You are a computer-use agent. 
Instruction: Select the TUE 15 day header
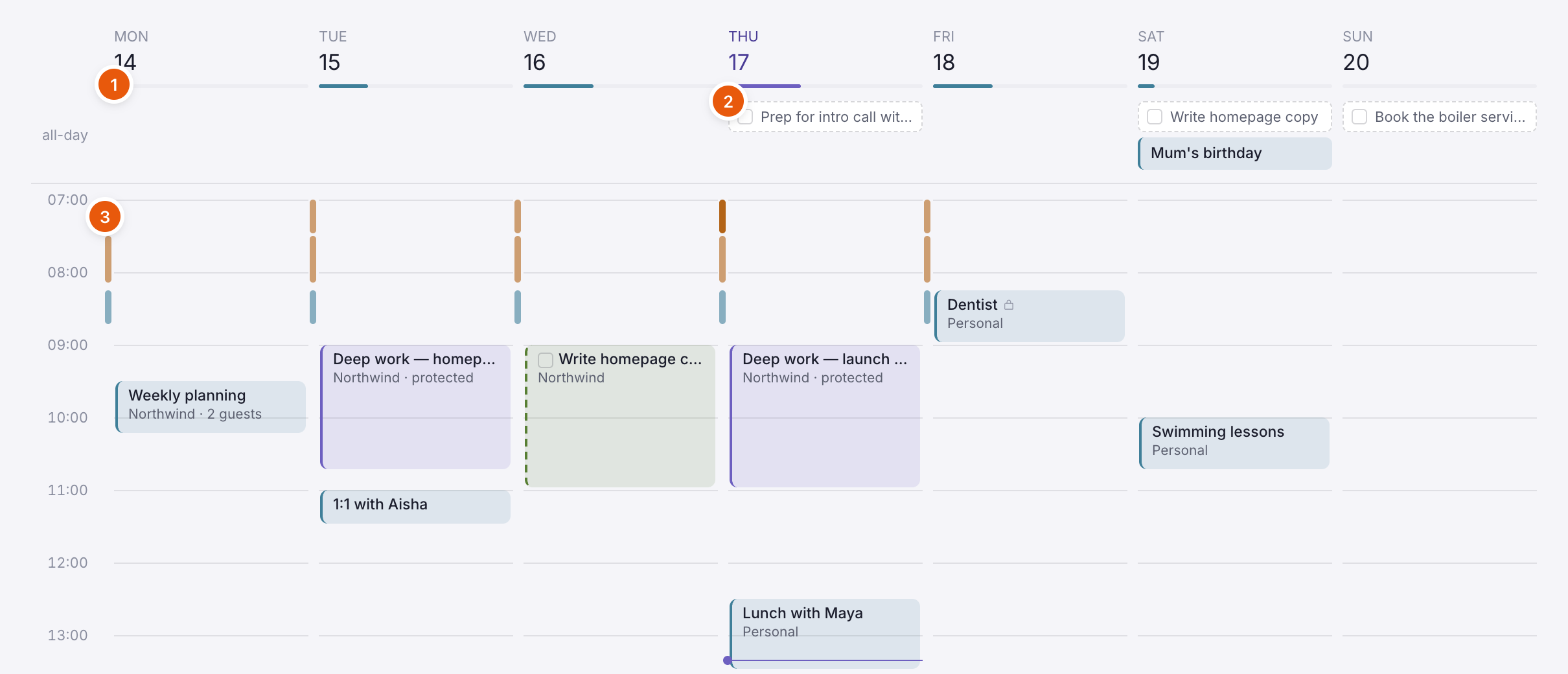click(333, 51)
